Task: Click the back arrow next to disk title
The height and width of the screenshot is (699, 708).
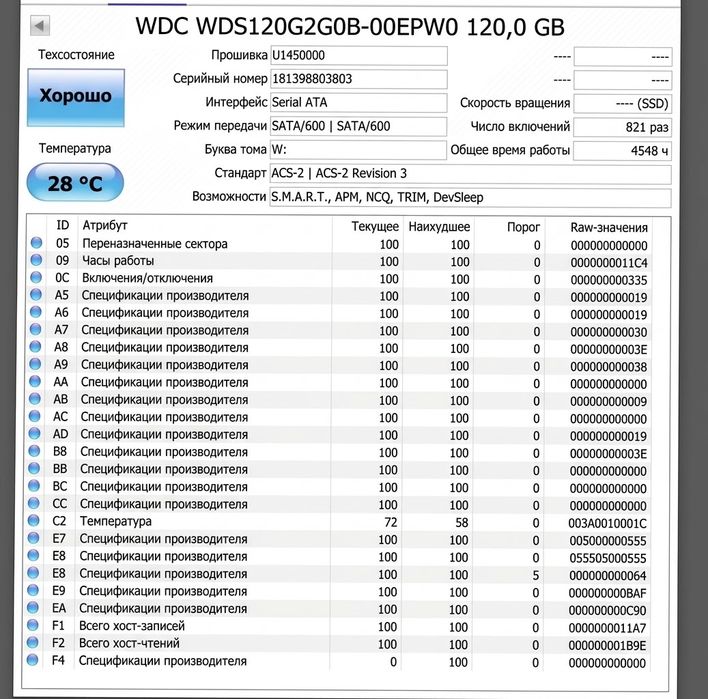Action: click(40, 26)
